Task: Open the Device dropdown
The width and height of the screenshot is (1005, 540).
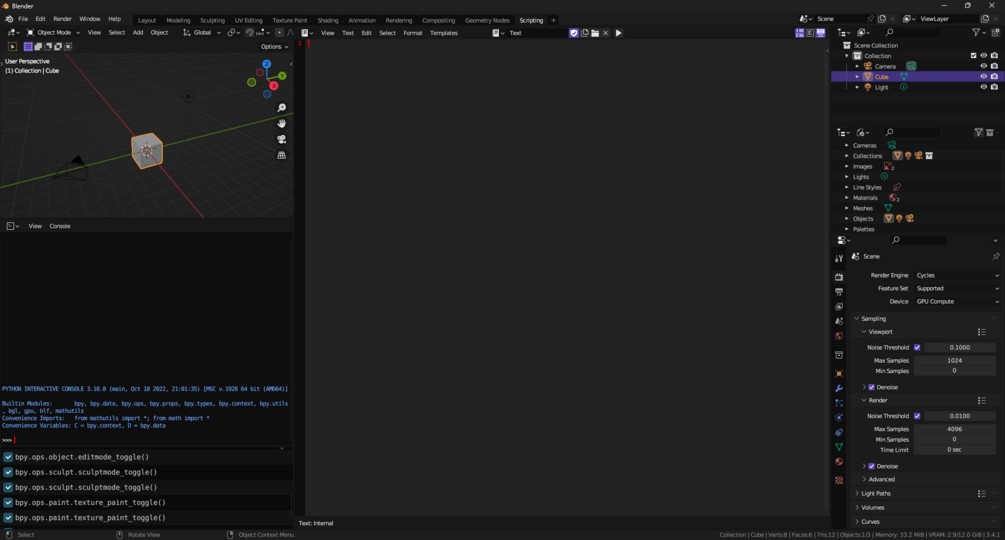Action: pyautogui.click(x=957, y=302)
